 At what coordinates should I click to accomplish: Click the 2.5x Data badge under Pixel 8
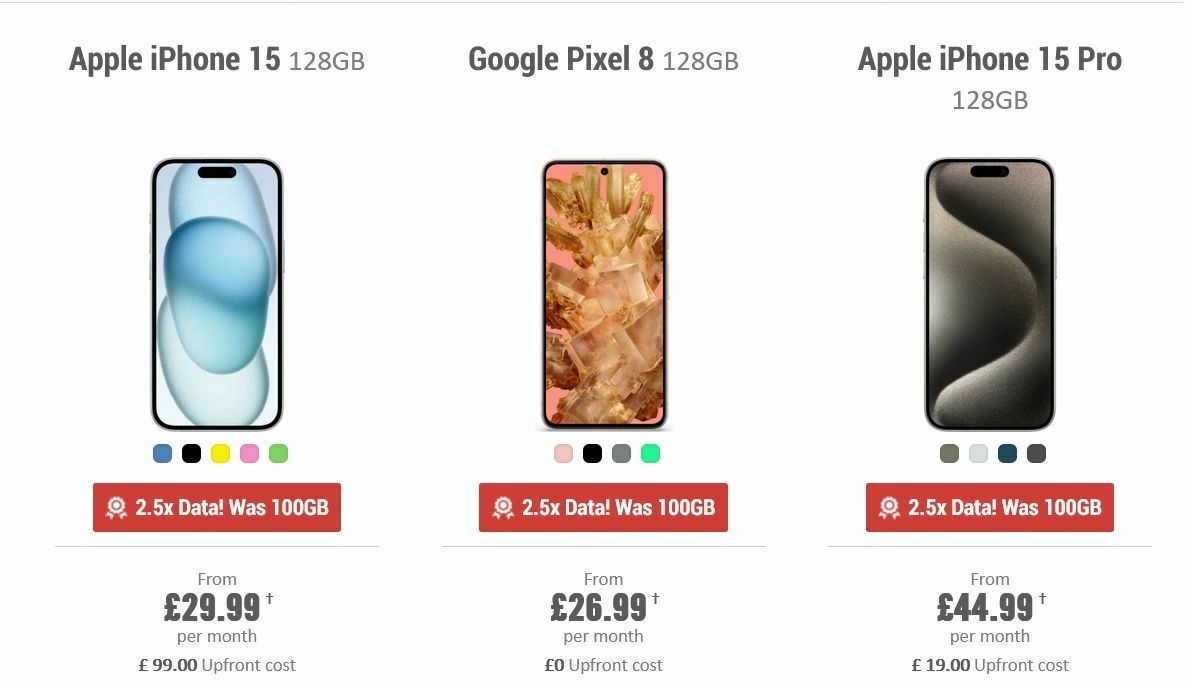(x=603, y=508)
